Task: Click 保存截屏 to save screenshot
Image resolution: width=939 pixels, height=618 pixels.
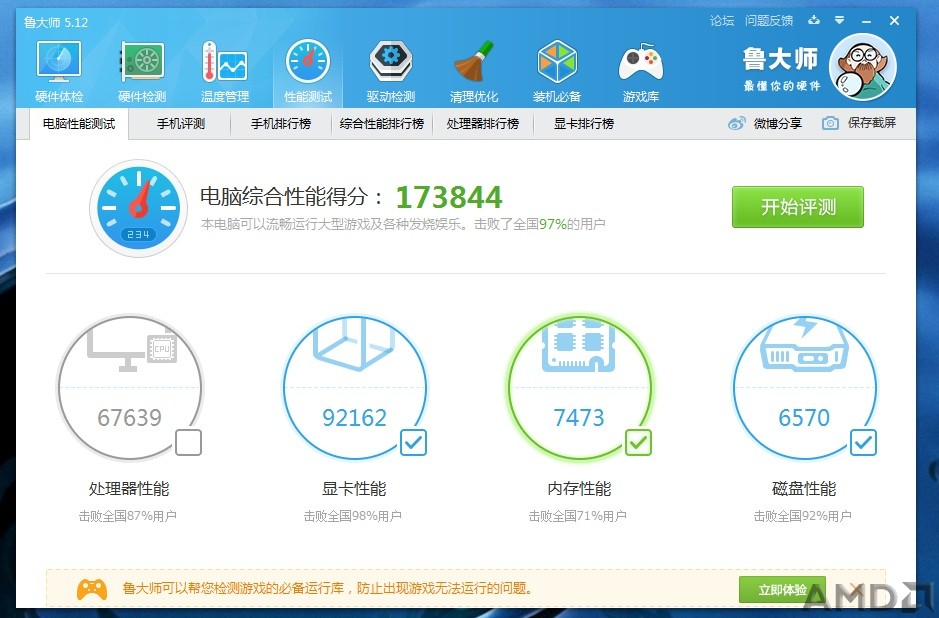Action: (x=859, y=123)
